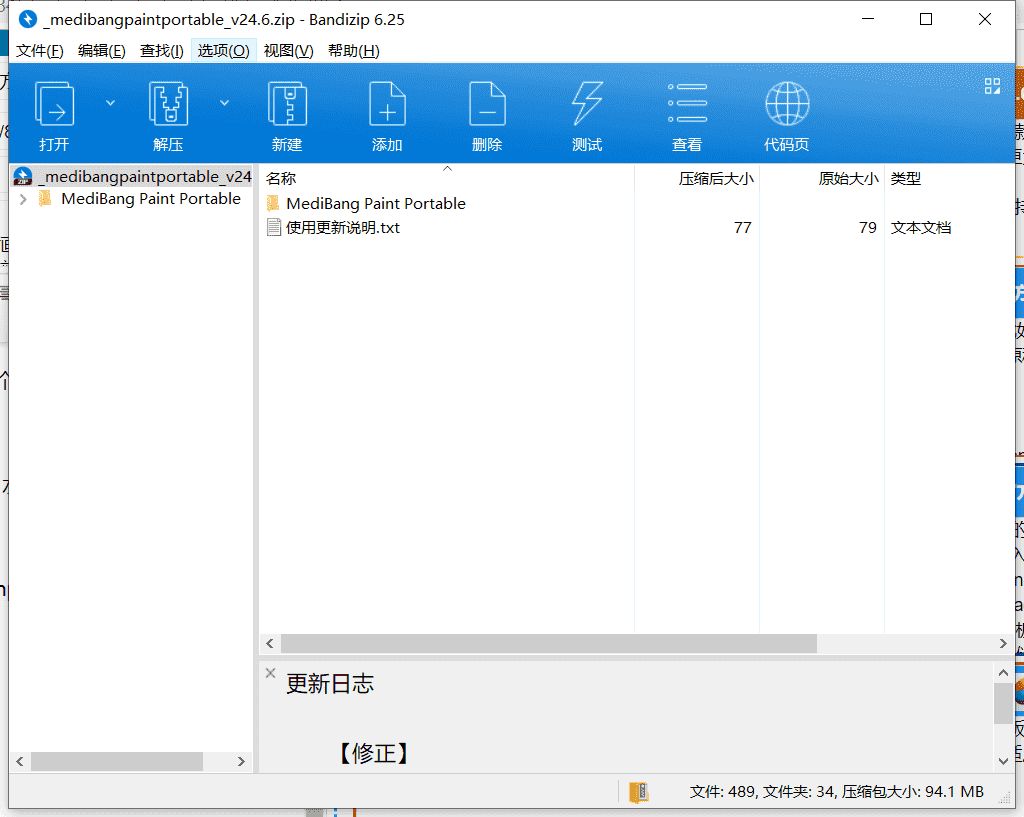Image resolution: width=1024 pixels, height=817 pixels.
Task: Click the archive icon in the status bar
Action: 638,792
